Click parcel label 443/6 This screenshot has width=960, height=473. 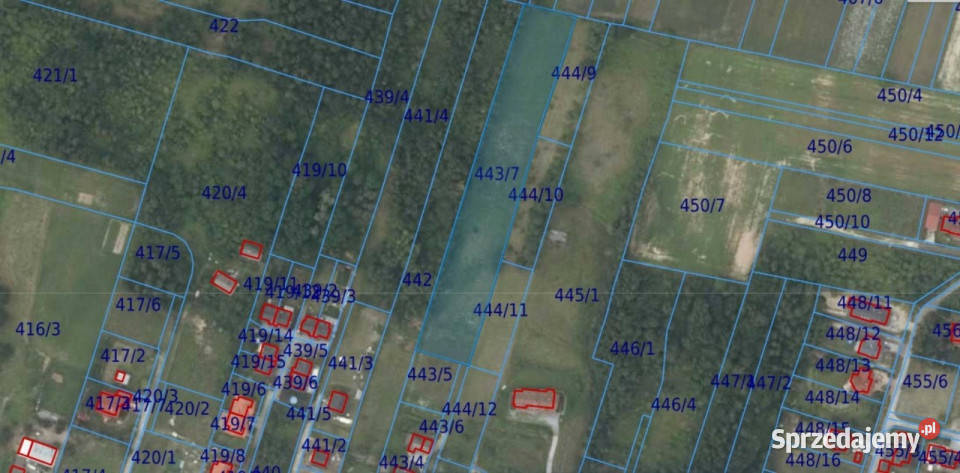(x=441, y=426)
